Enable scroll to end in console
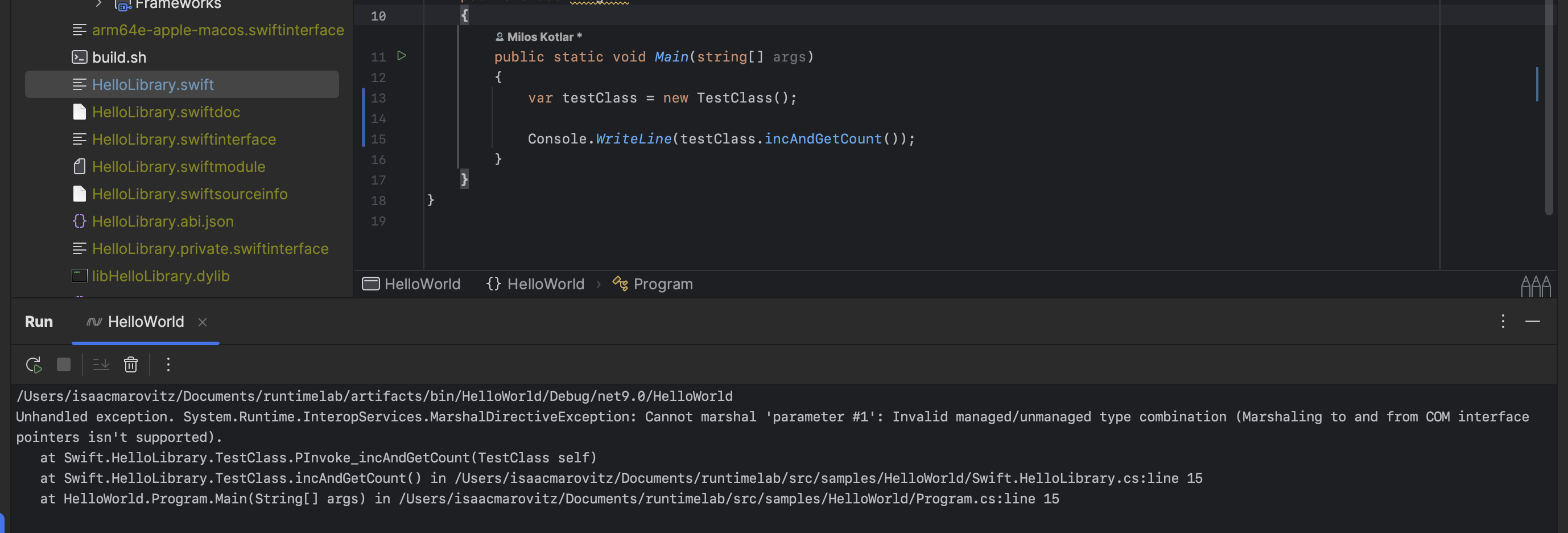 point(101,364)
